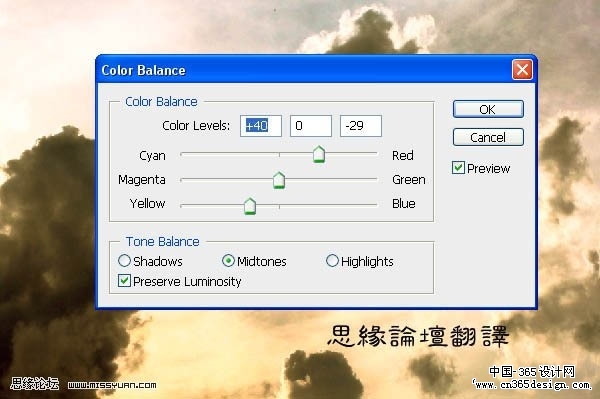Click the Cyan-Red track near the Red end

click(x=367, y=154)
